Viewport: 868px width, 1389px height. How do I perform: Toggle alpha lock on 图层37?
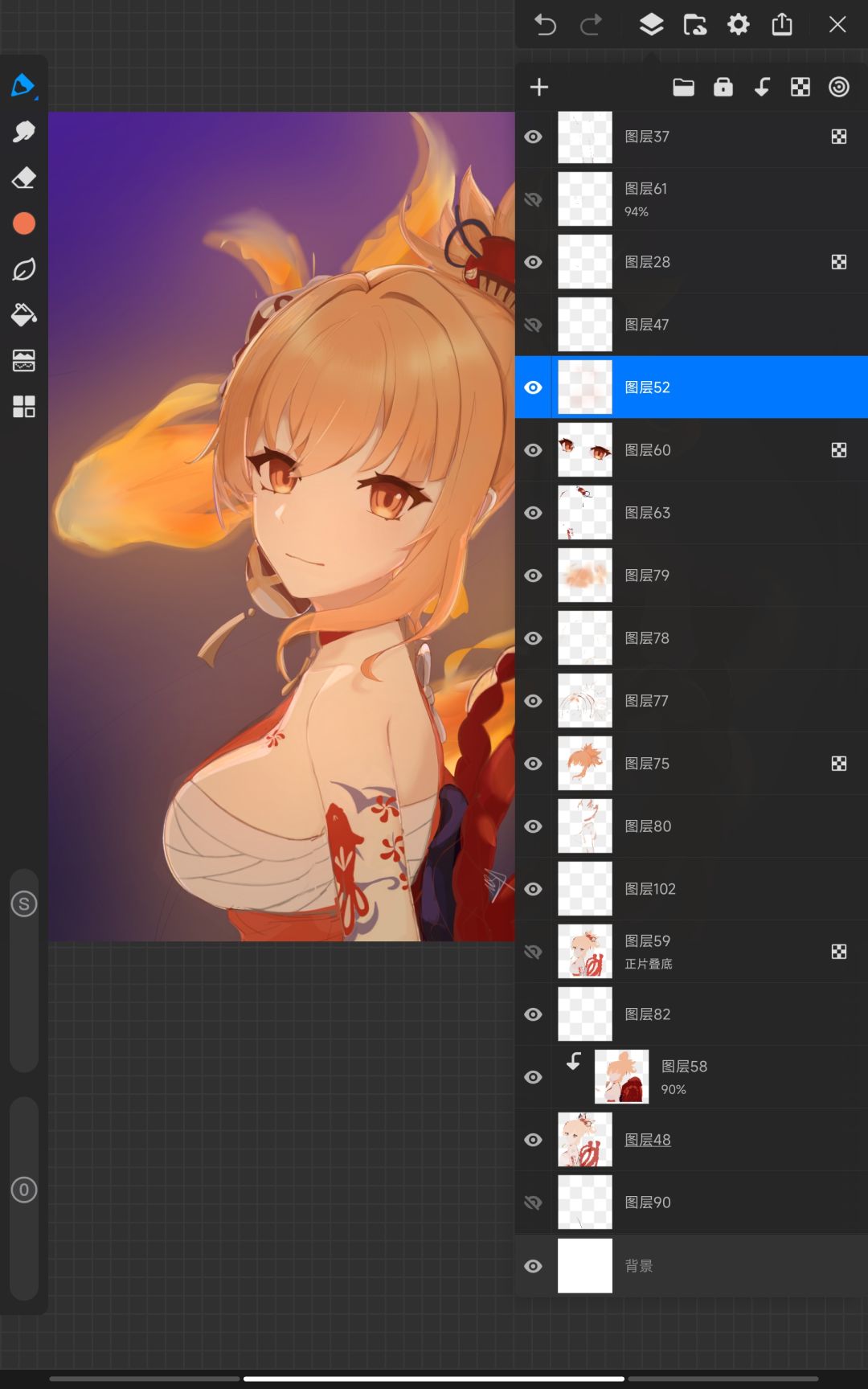pyautogui.click(x=839, y=137)
